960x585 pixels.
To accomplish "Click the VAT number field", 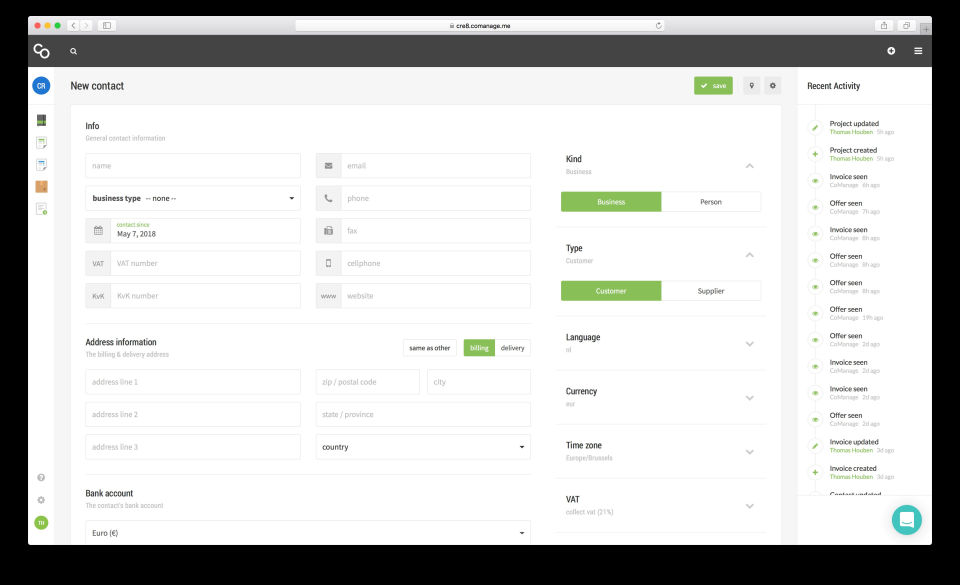I will (205, 263).
